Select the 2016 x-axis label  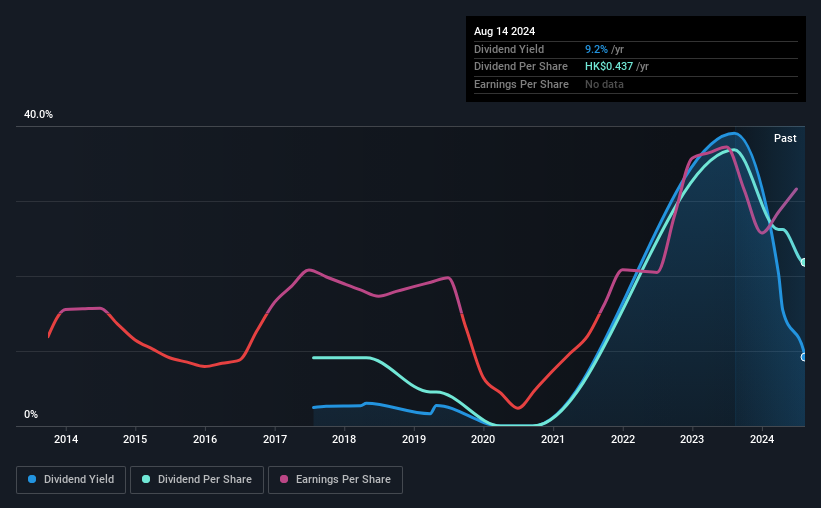pyautogui.click(x=205, y=439)
